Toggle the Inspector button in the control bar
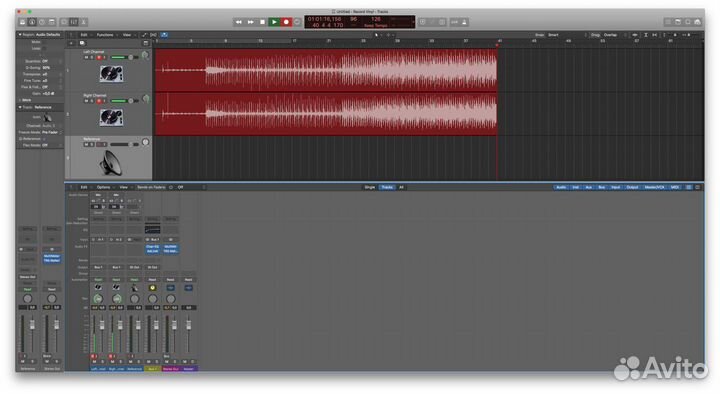 32,22
